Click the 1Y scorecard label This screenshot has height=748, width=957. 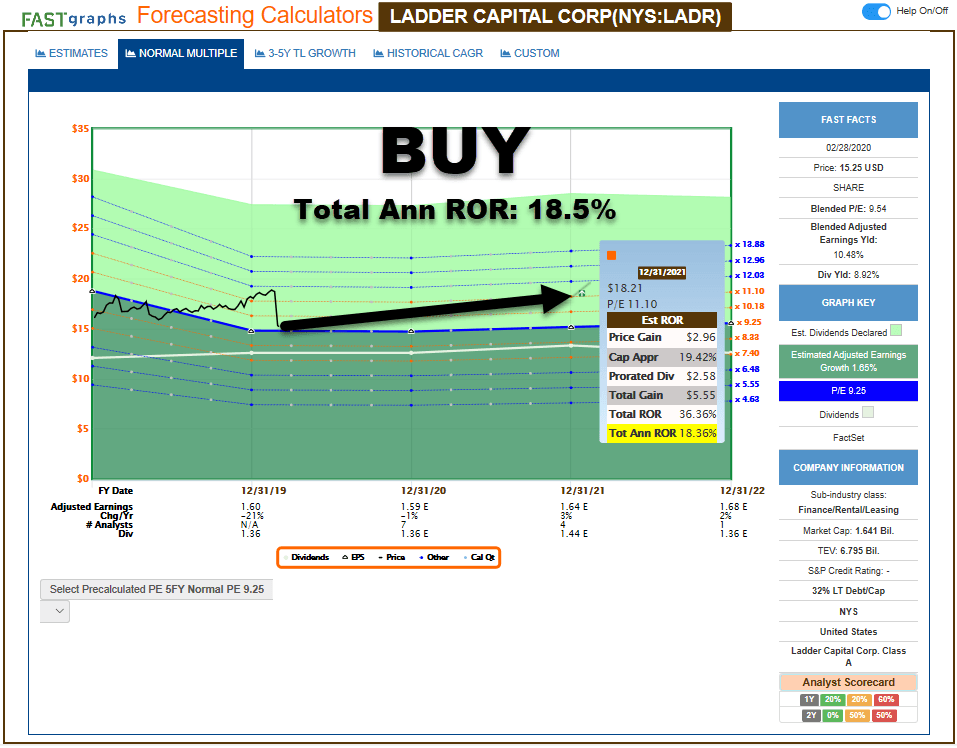[809, 700]
